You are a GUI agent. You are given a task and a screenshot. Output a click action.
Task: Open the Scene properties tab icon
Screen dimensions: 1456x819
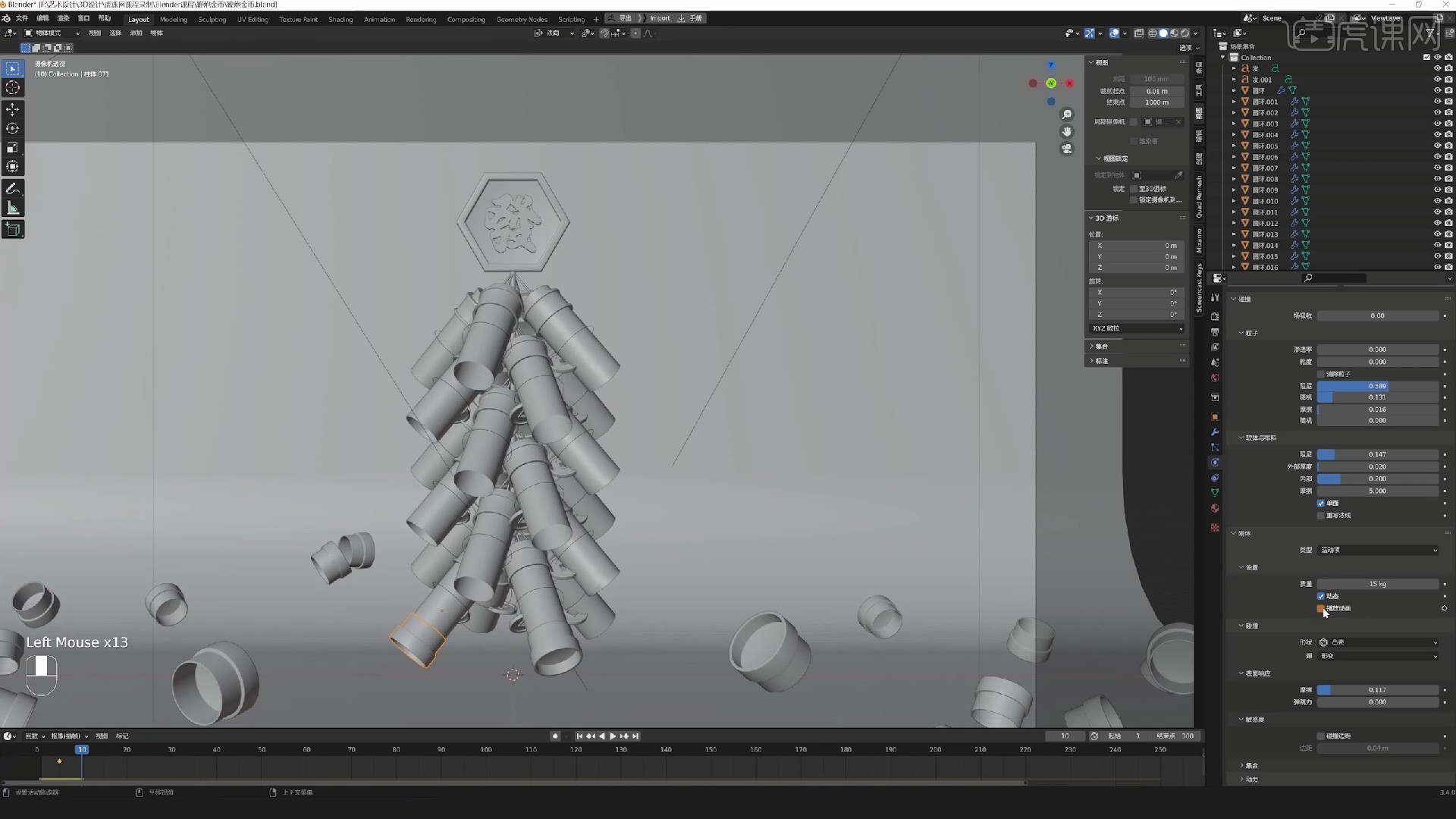[1215, 362]
